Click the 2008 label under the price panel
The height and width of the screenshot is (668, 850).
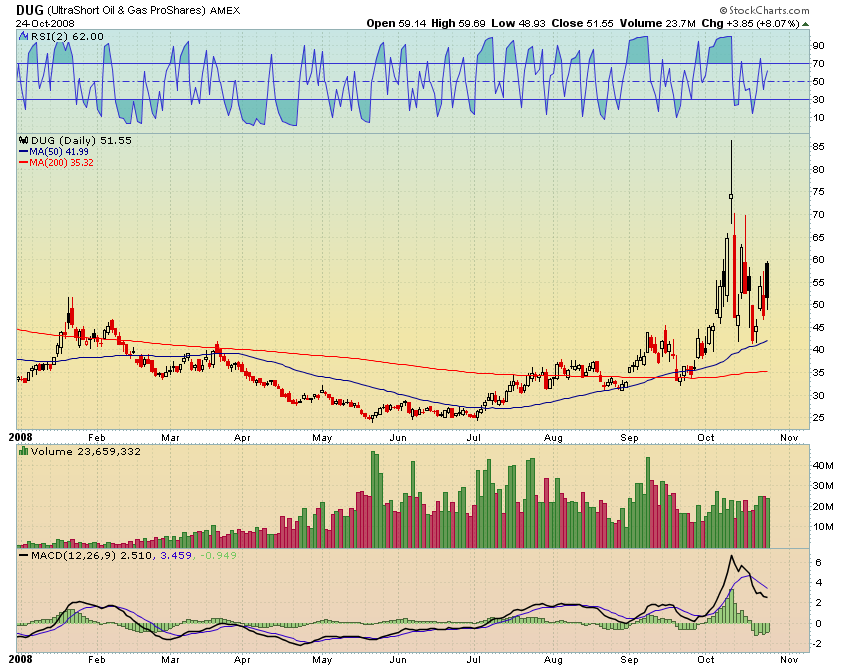(20, 437)
